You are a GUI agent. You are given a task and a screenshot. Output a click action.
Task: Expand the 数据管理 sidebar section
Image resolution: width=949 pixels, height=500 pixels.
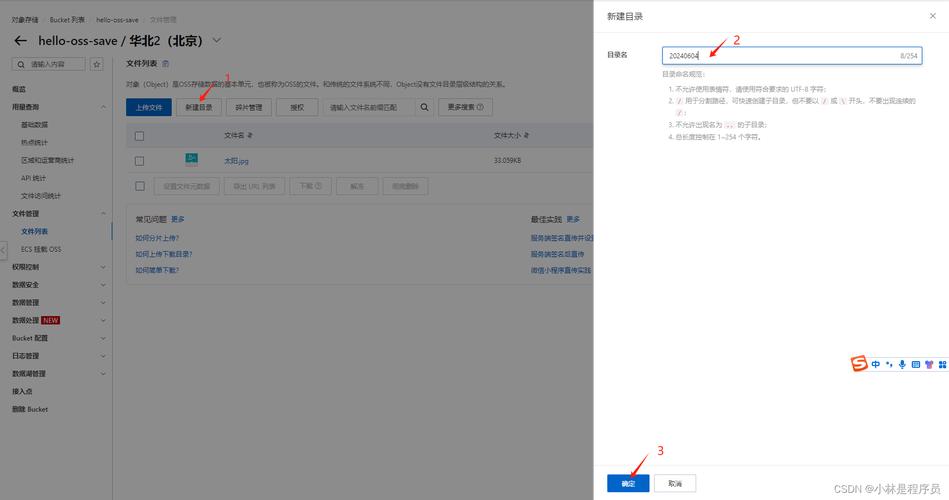point(103,303)
